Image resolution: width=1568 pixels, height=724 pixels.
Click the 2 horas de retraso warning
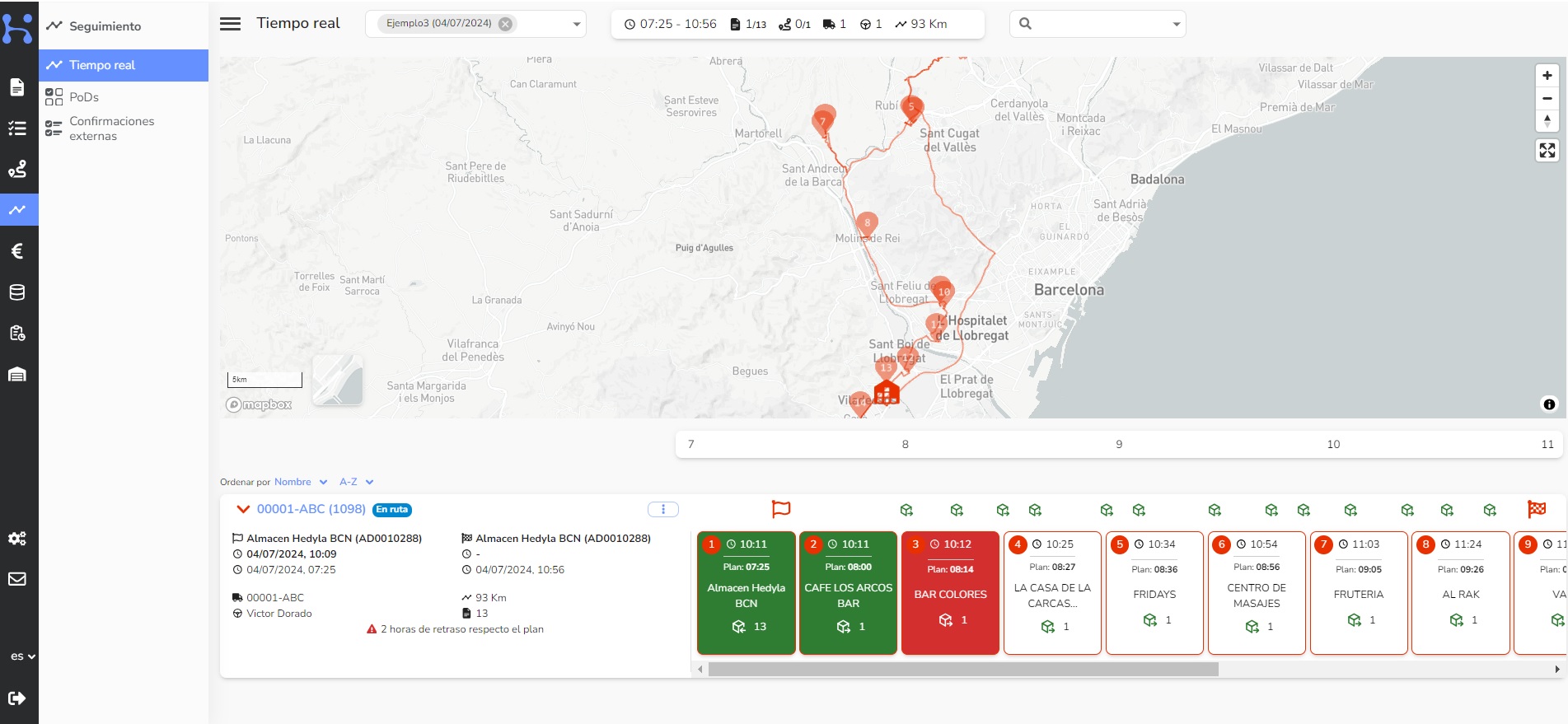[455, 629]
